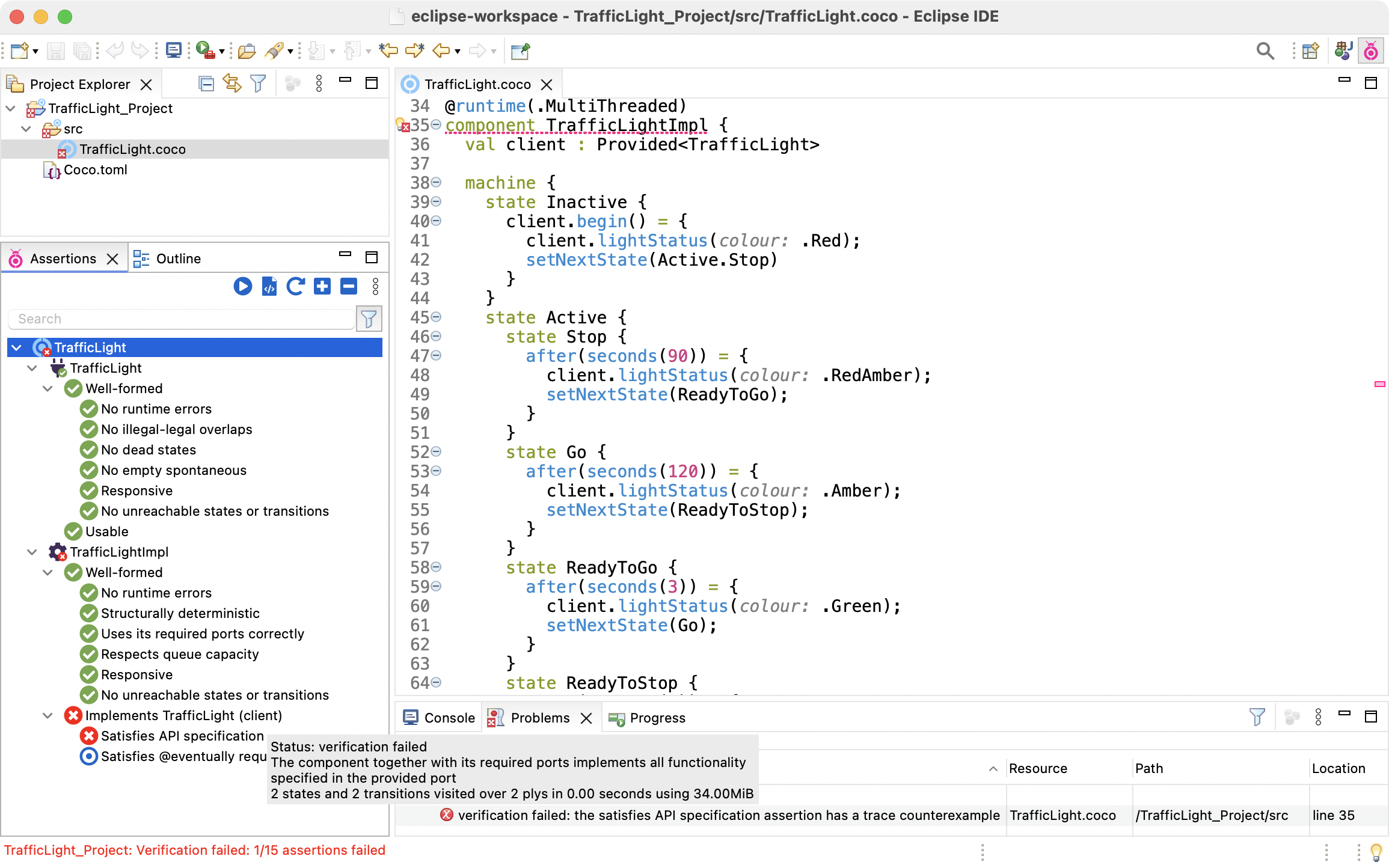Collapse the TrafficLightImpl assertions node
The image size is (1389, 868).
click(32, 552)
